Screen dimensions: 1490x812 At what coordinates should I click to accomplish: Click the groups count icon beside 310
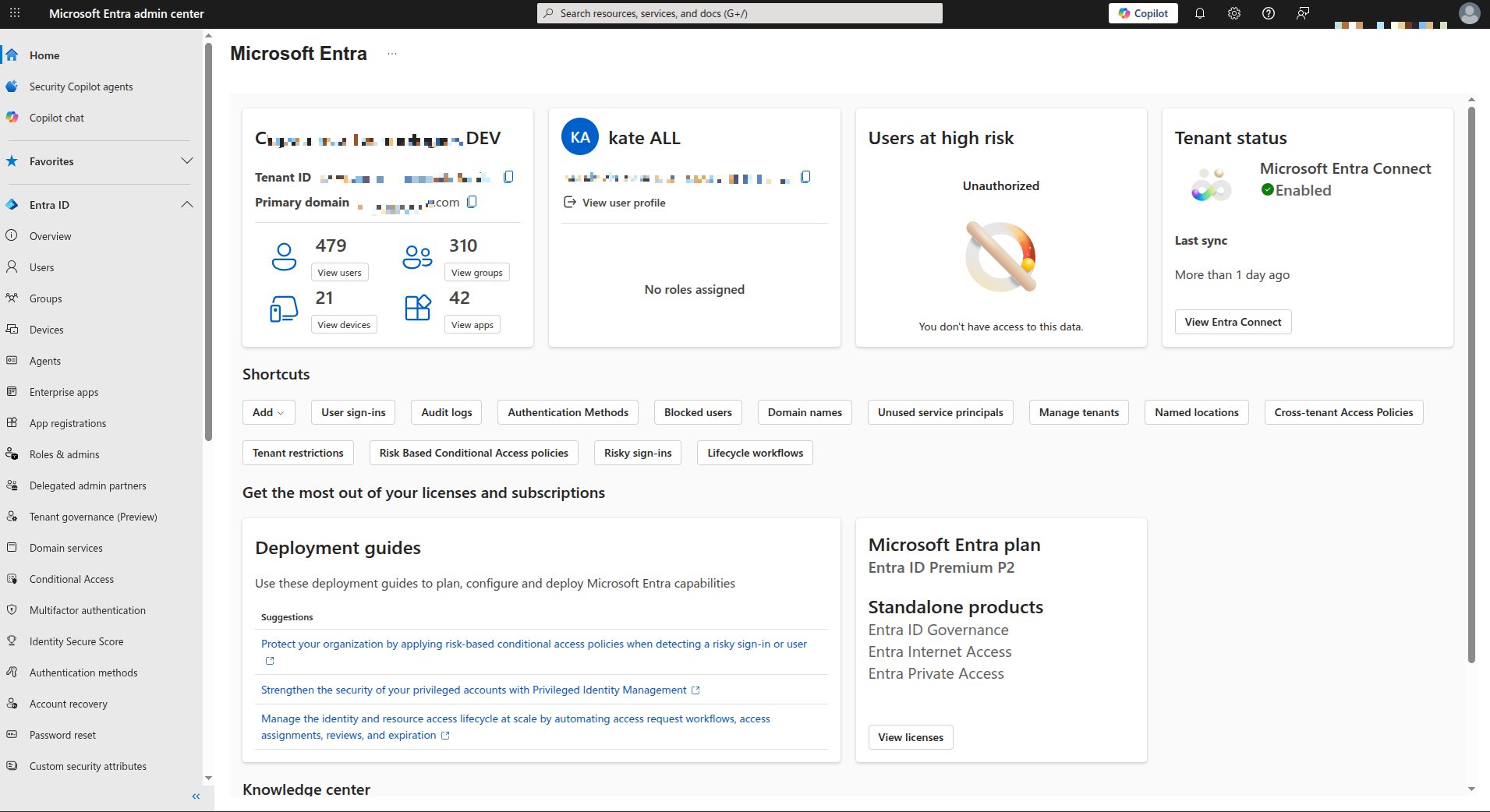(417, 256)
